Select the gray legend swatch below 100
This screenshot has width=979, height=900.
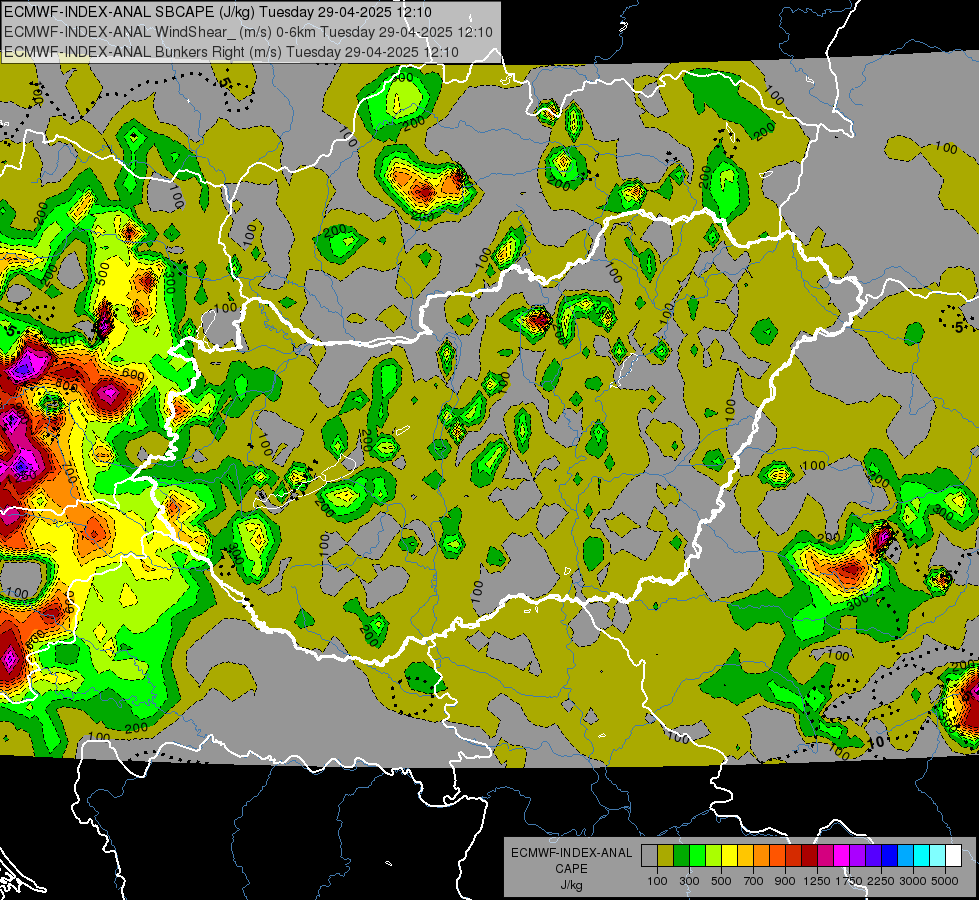click(x=649, y=856)
